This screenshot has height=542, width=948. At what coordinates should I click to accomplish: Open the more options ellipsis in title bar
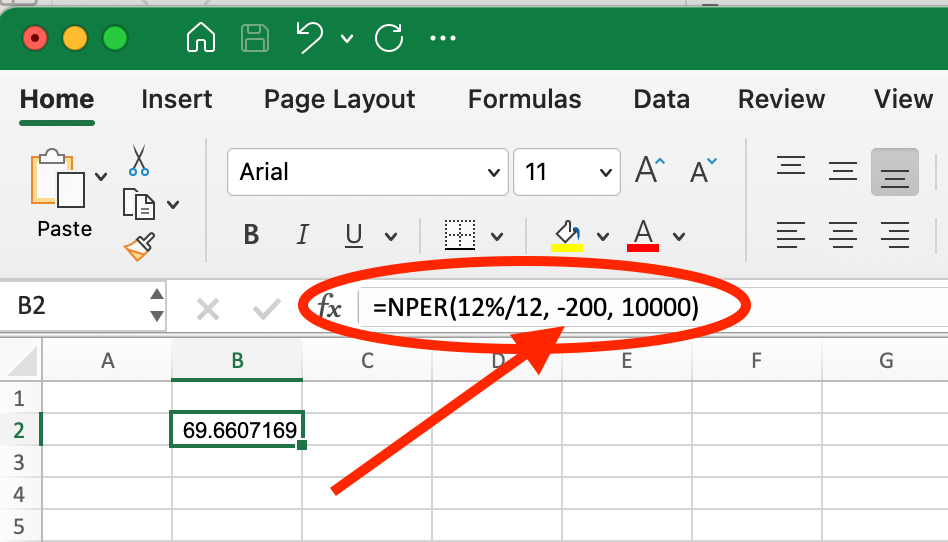pos(443,38)
